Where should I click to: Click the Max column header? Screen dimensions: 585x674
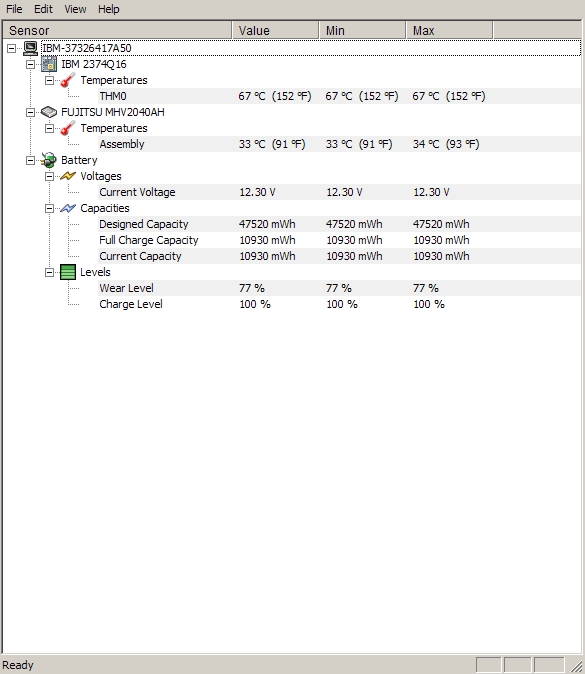click(x=450, y=31)
